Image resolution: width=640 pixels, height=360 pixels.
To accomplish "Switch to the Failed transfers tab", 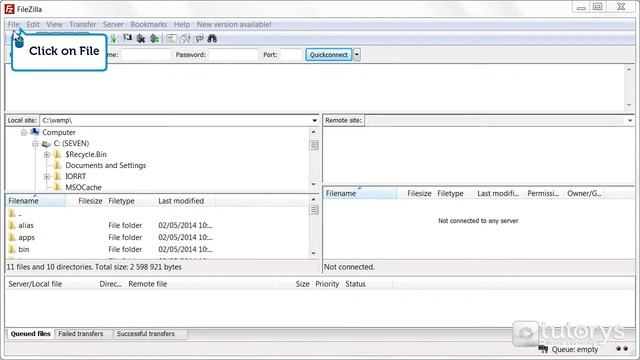I will (81, 334).
